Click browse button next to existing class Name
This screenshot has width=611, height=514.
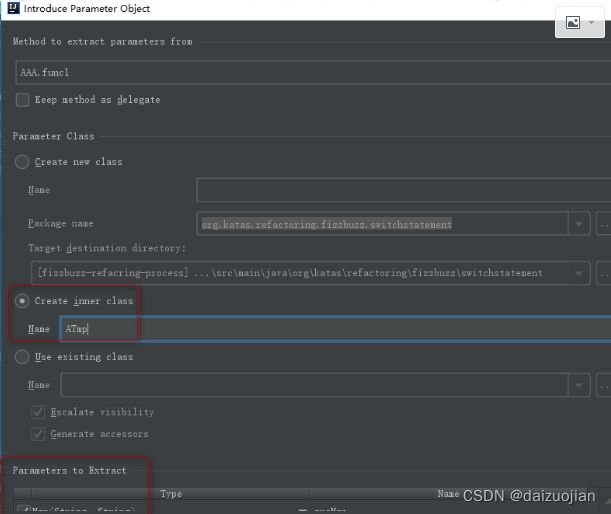coord(604,385)
